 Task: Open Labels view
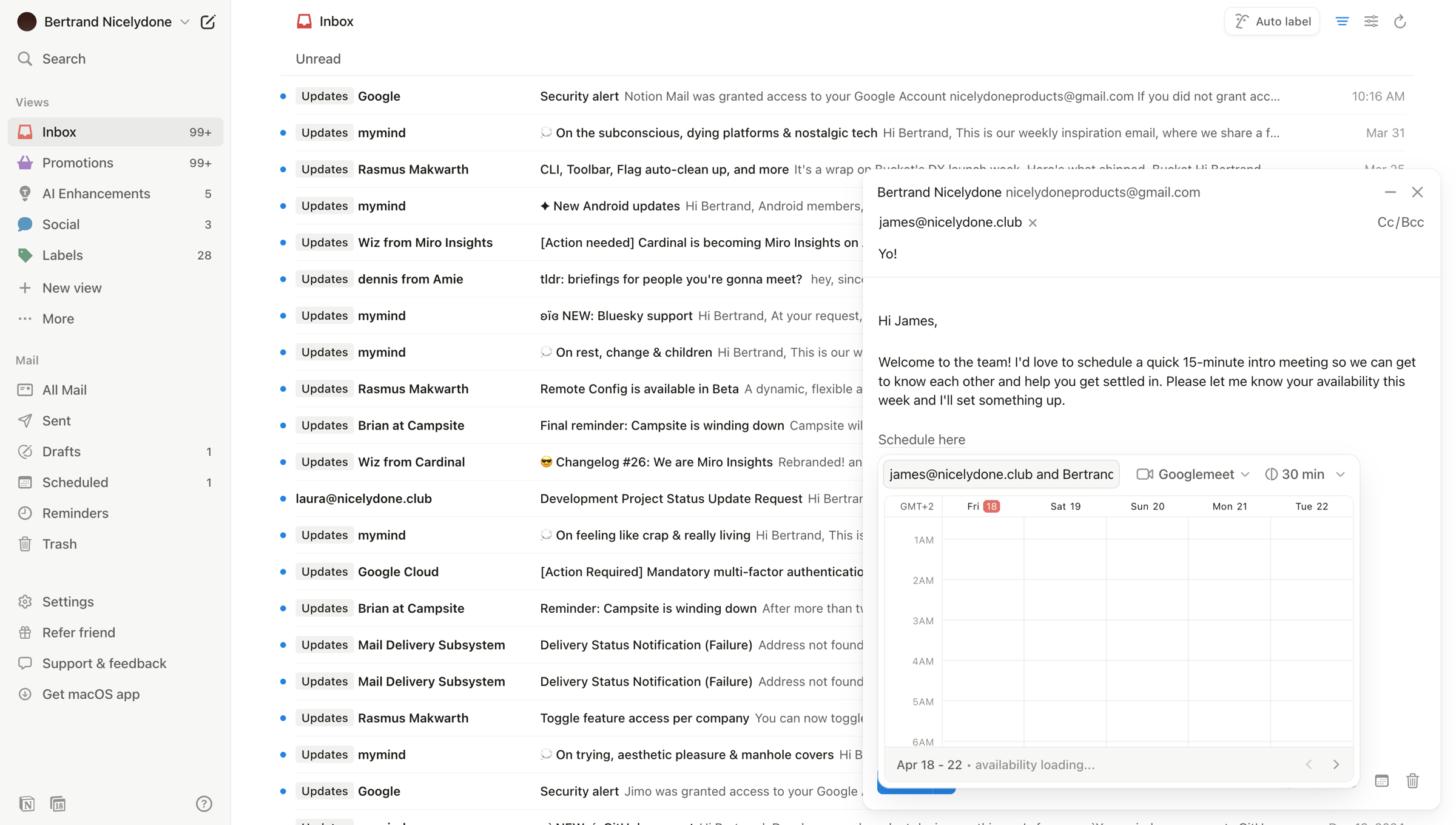click(x=115, y=255)
